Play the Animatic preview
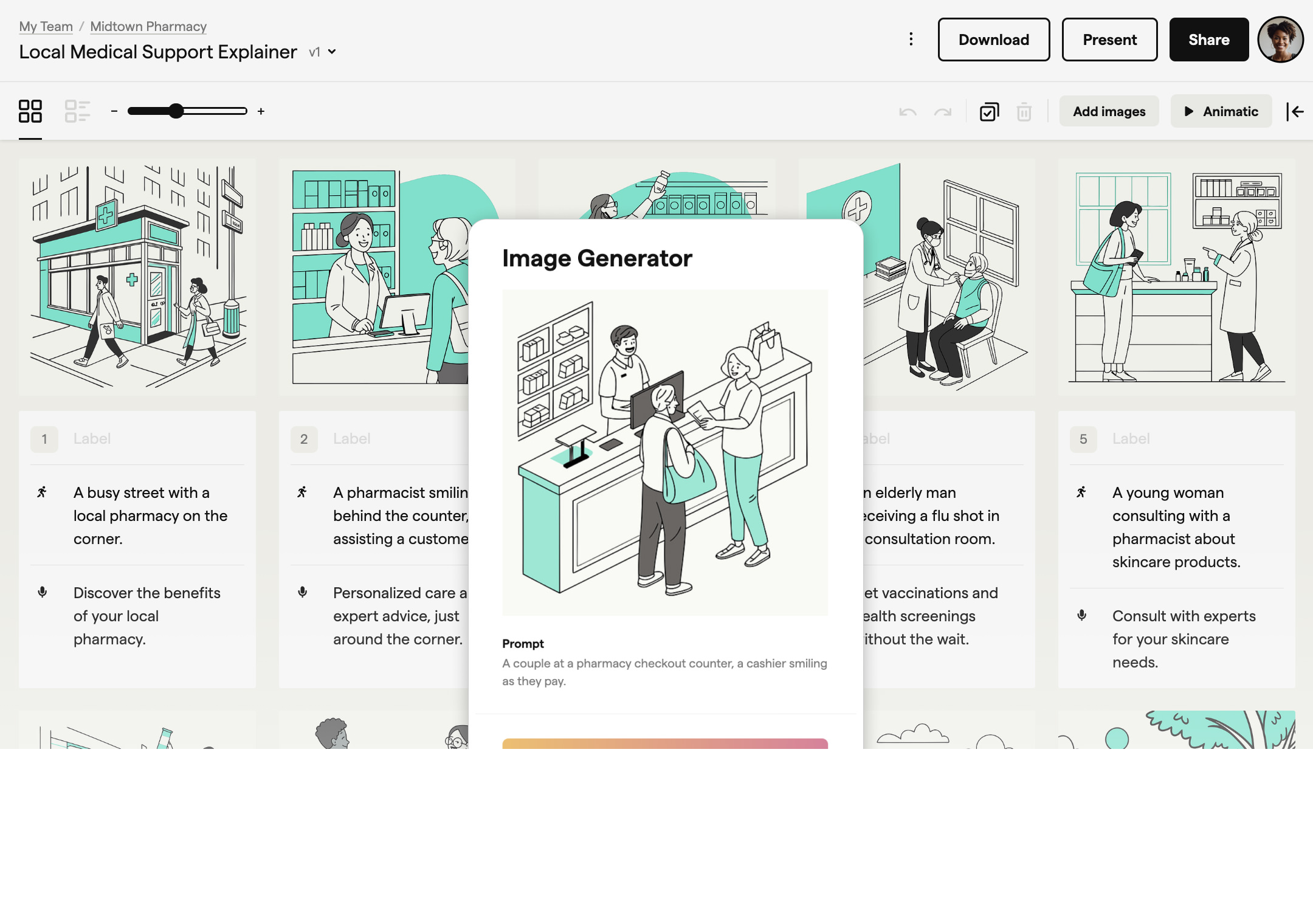The height and width of the screenshot is (924, 1313). [x=1221, y=111]
